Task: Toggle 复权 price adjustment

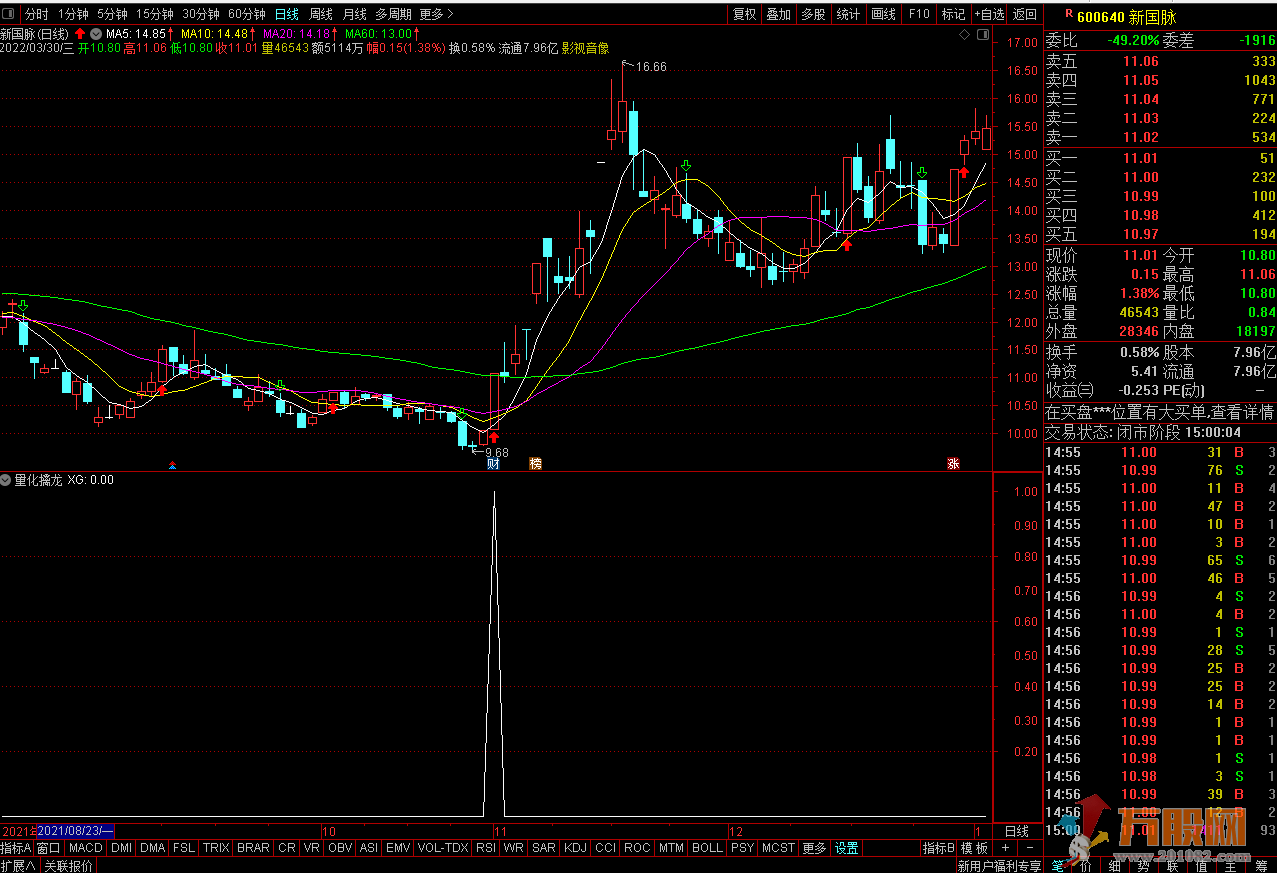Action: tap(745, 14)
